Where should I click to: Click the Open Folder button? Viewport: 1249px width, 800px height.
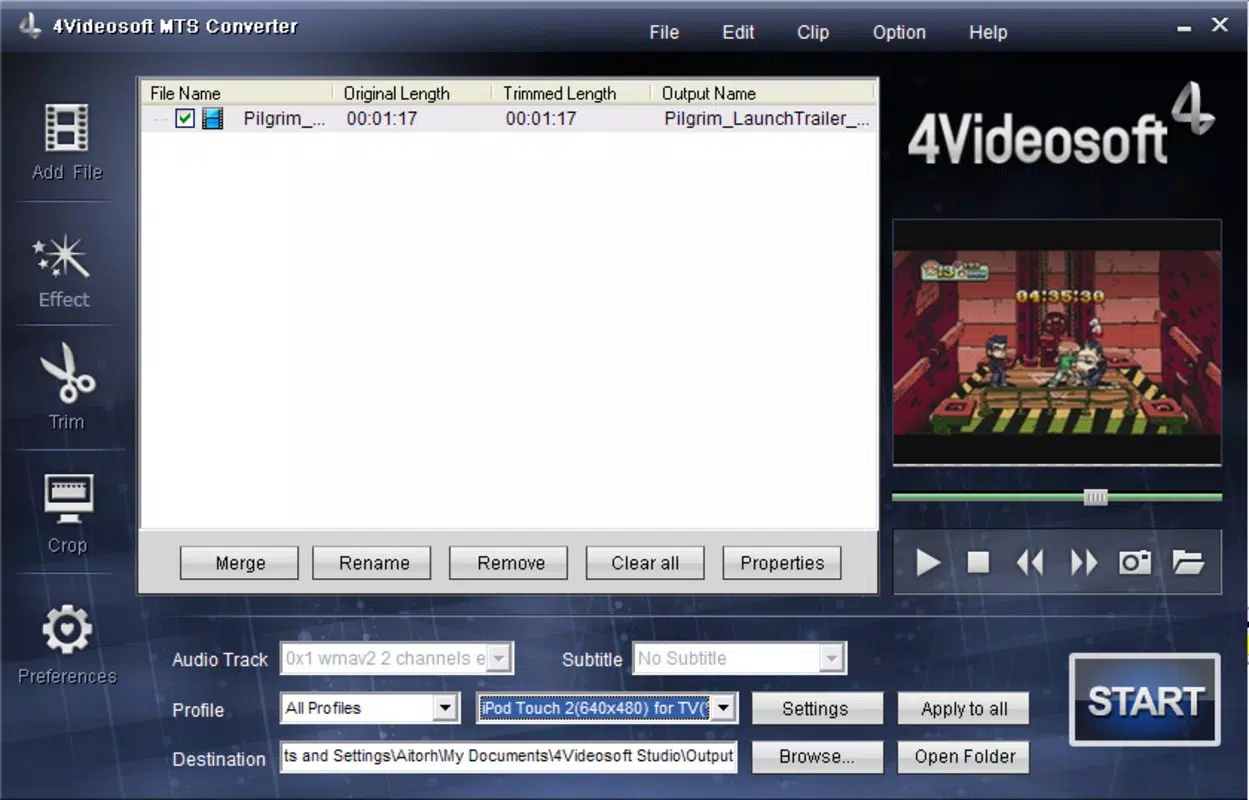click(964, 757)
